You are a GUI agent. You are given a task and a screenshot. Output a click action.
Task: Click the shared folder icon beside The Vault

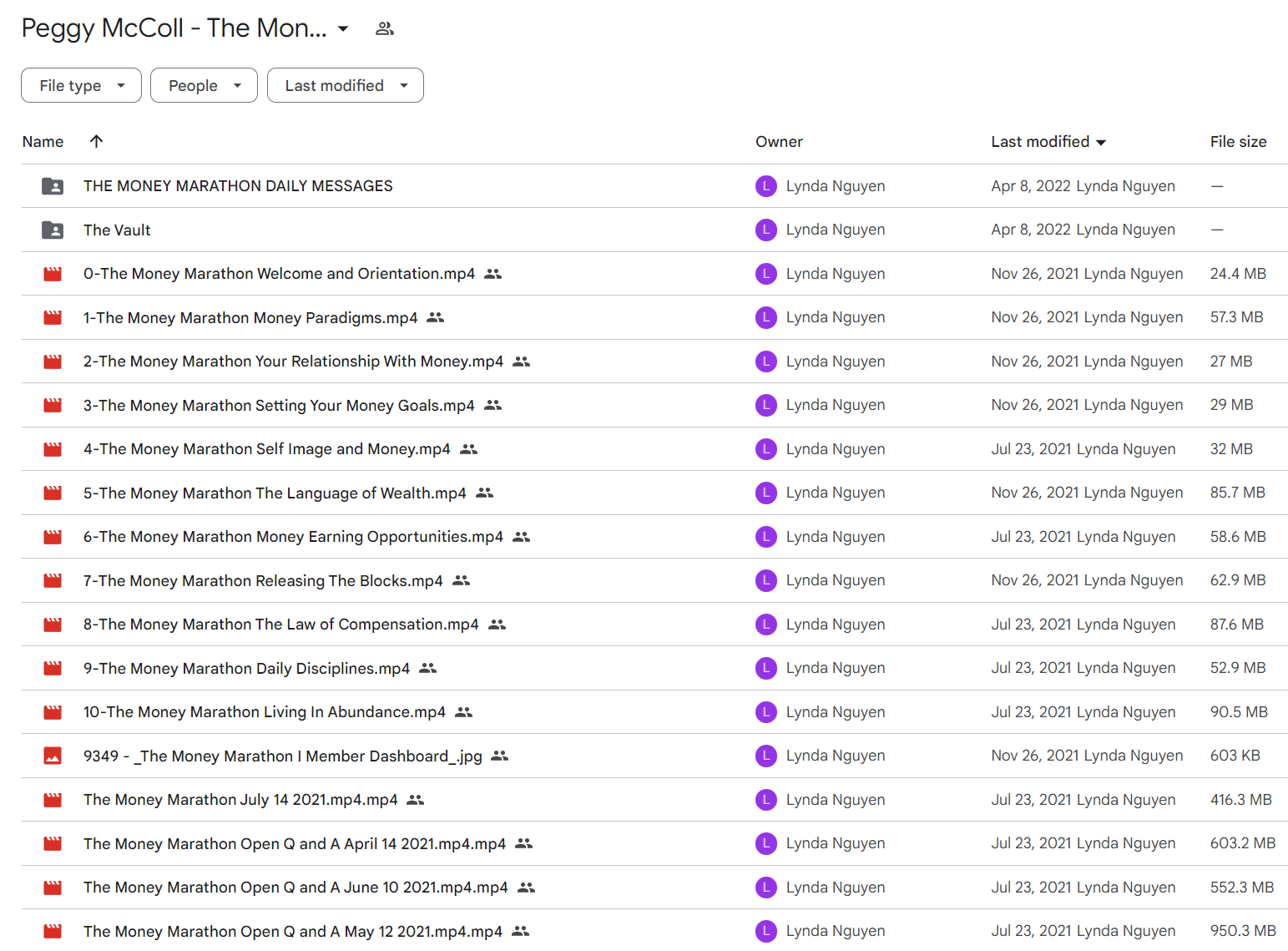pos(53,230)
